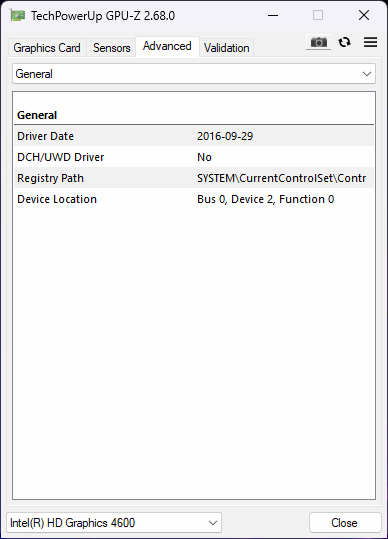Expand the General category dropdown

coord(194,74)
